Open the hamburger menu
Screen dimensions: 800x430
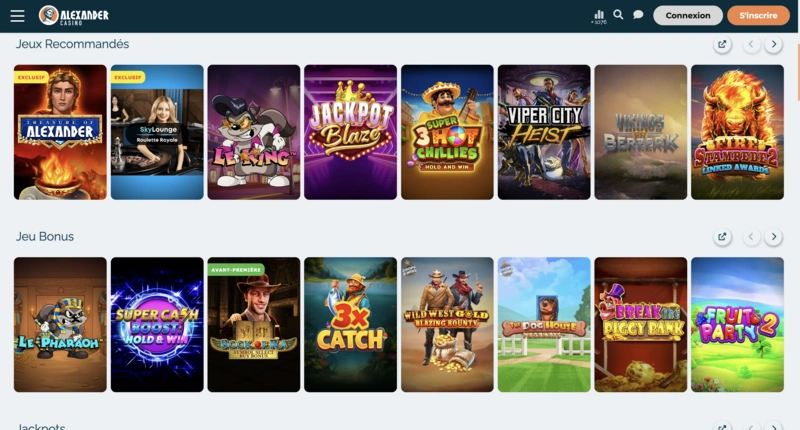[17, 16]
